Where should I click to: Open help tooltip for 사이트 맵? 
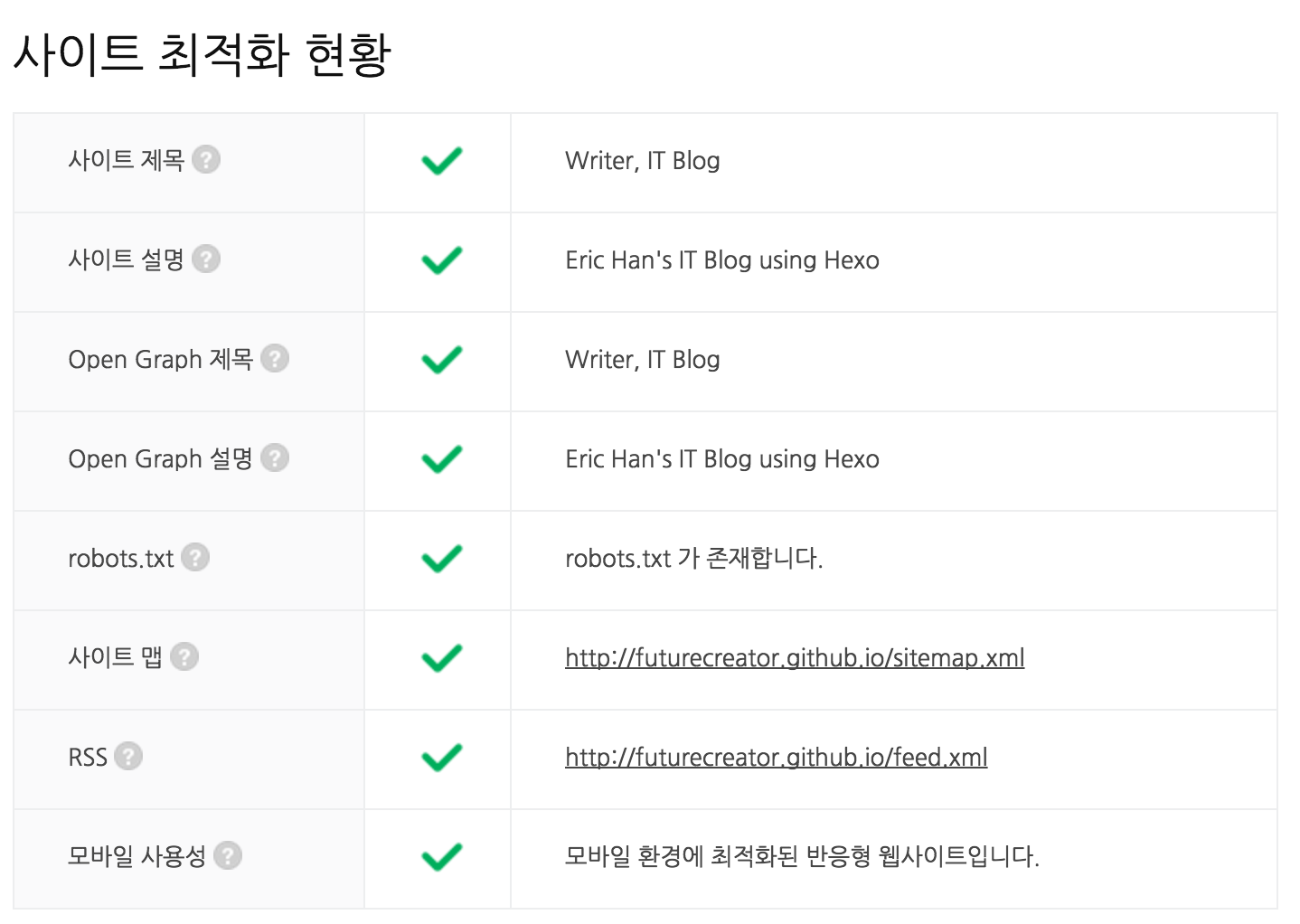point(185,656)
